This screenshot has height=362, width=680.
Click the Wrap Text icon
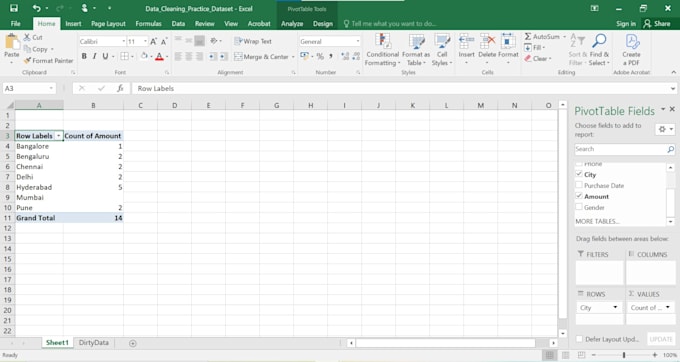pos(238,41)
